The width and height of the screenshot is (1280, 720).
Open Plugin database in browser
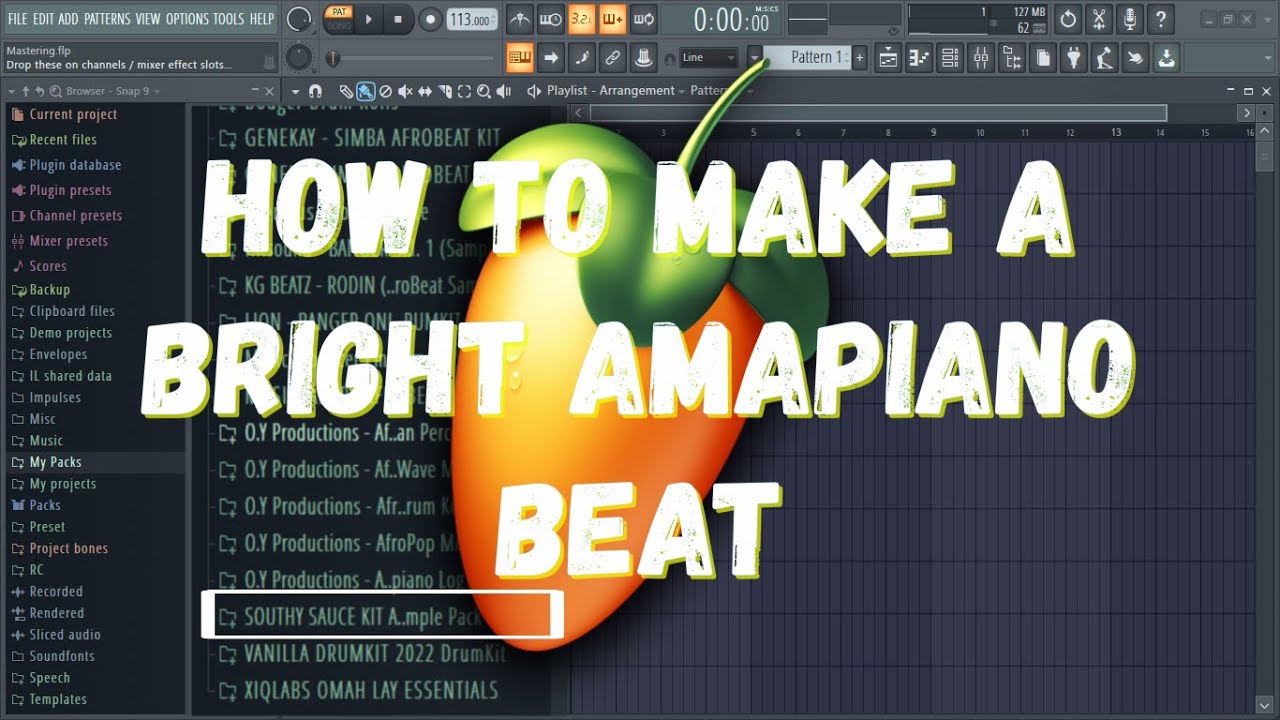[x=75, y=165]
